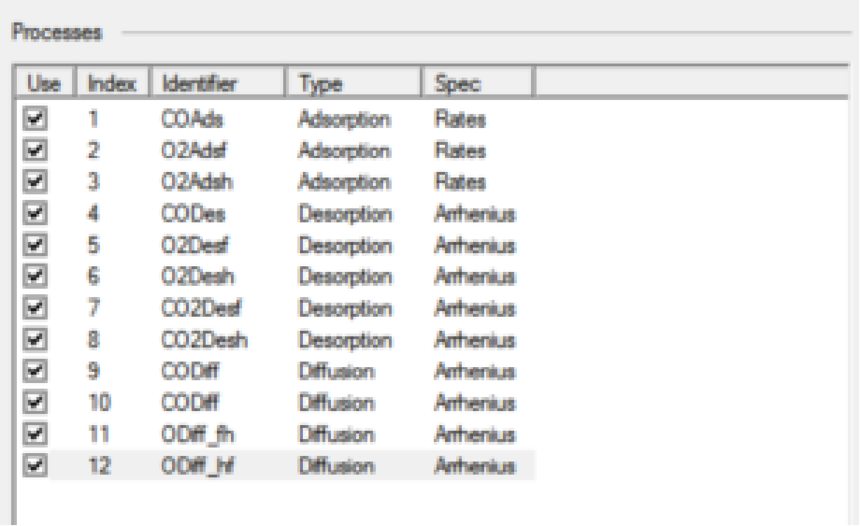Toggle the Use checkbox for ODiff_fh

(x=31, y=435)
